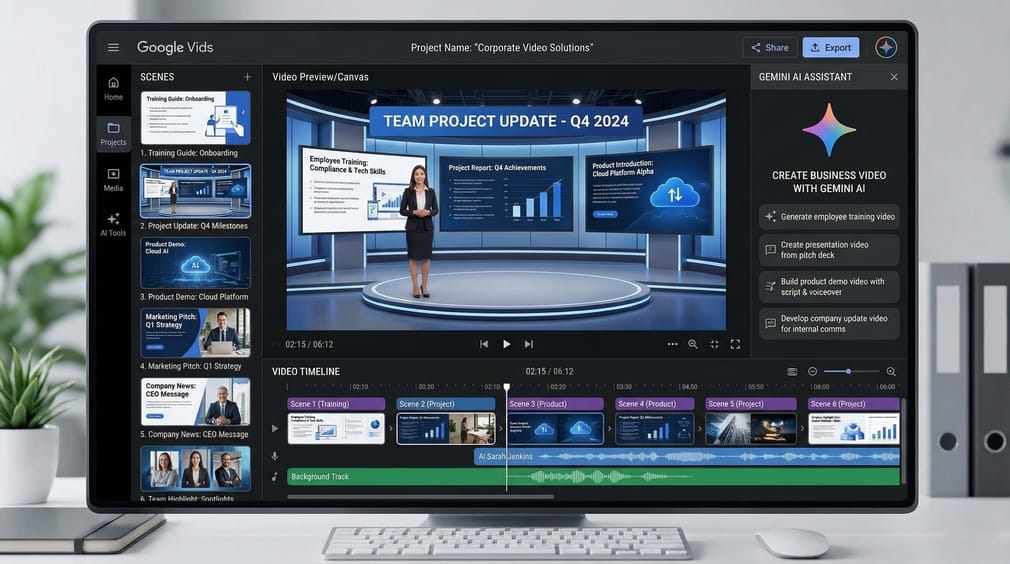Toggle the voiceover microphone track

275,456
